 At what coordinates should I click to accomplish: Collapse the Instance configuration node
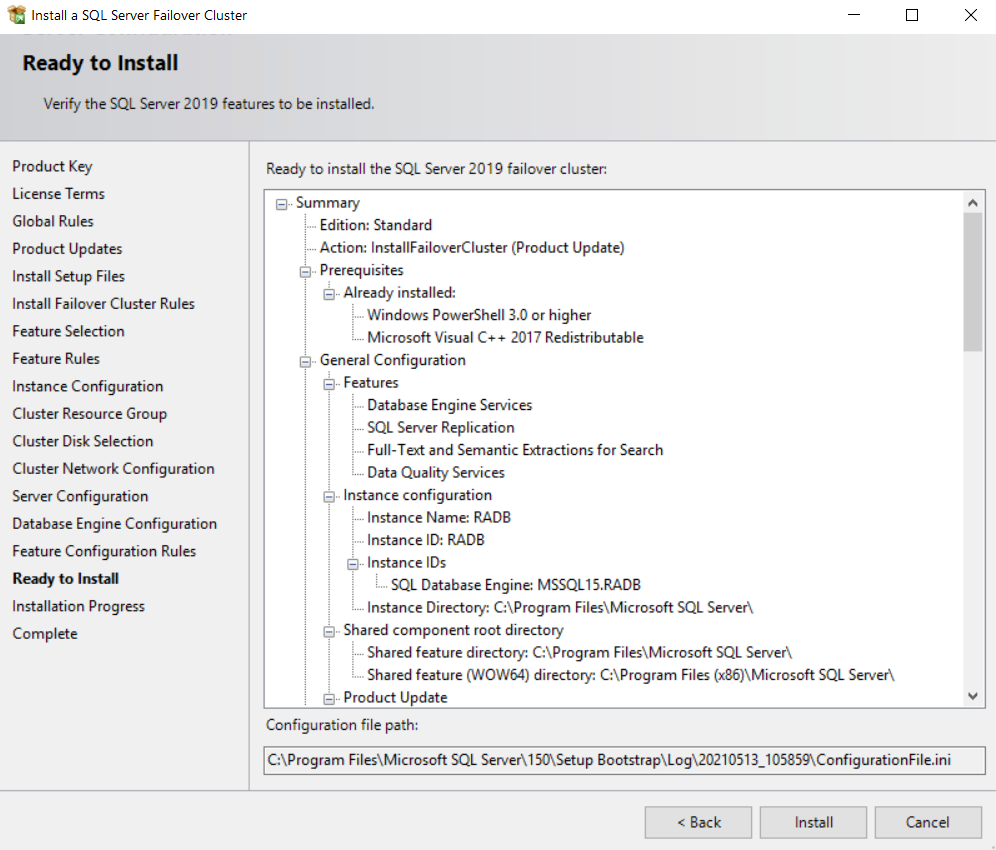329,496
